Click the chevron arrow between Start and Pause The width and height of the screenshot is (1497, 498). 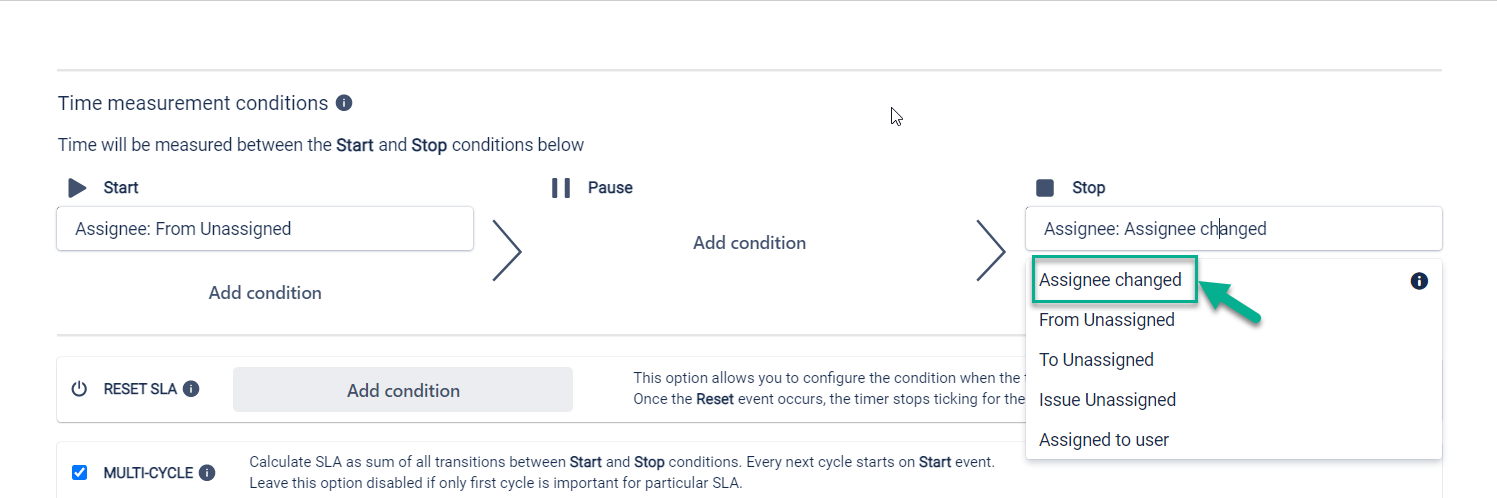(x=507, y=250)
